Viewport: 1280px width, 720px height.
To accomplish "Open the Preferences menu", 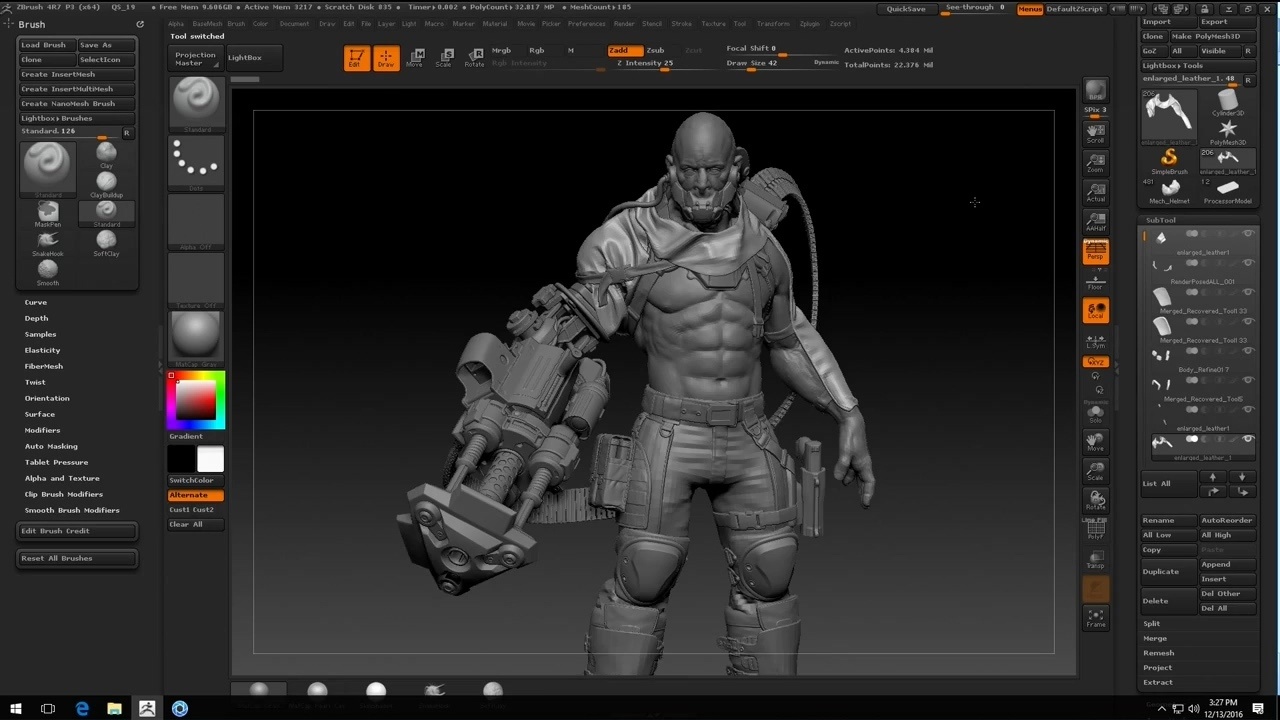I will click(586, 24).
